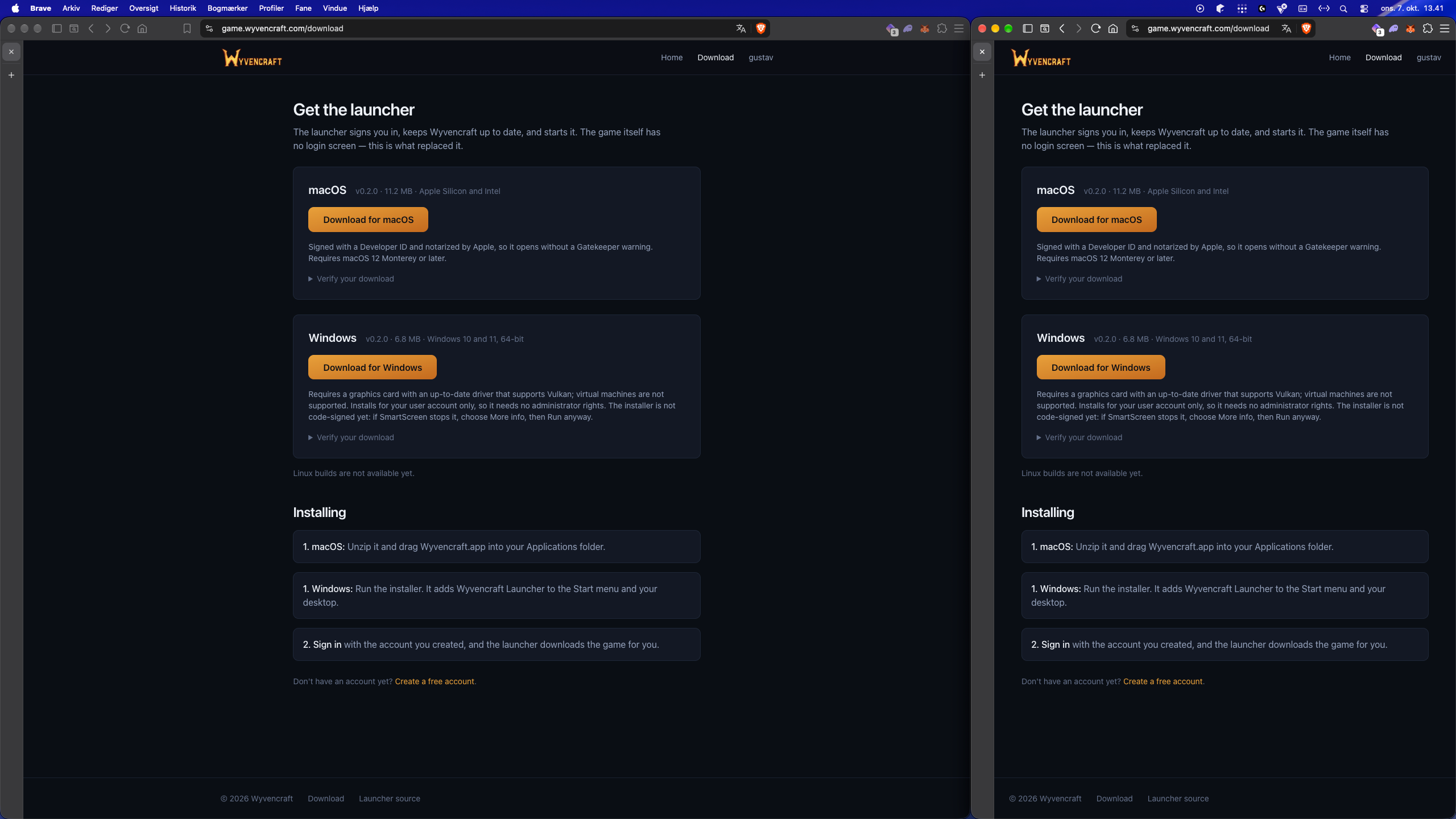Click Download for Windows in left window

373,367
